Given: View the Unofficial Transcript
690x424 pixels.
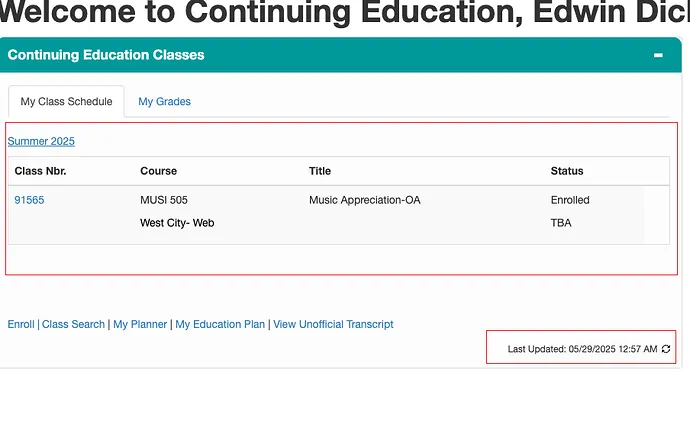Looking at the screenshot, I should (x=333, y=324).
